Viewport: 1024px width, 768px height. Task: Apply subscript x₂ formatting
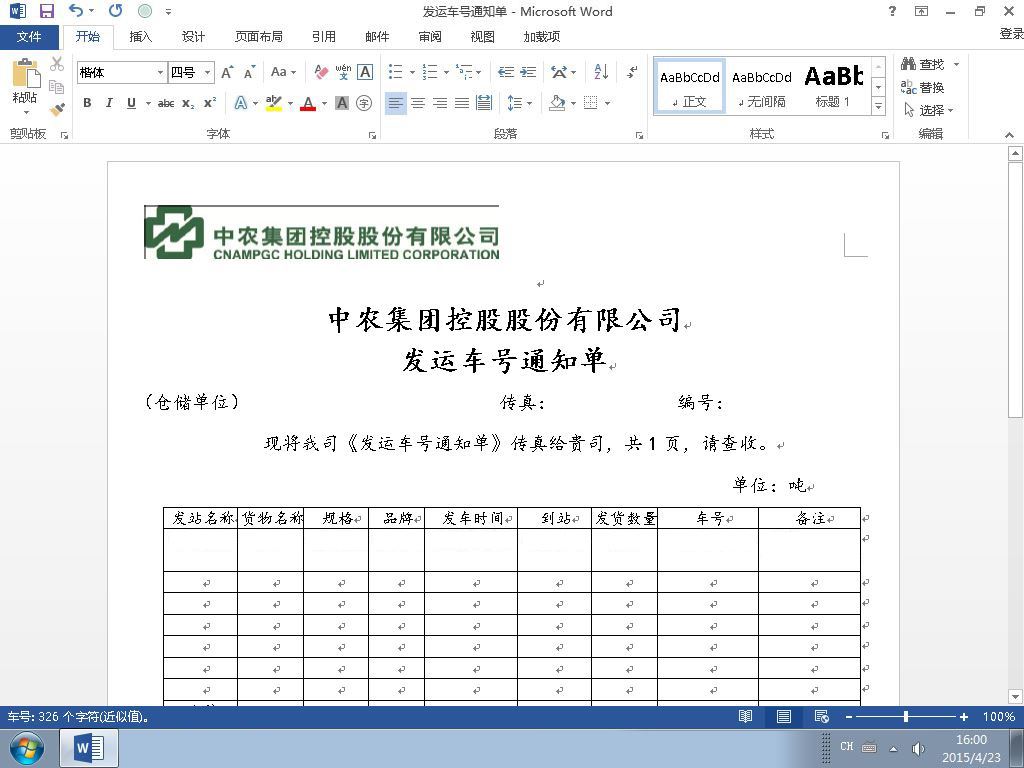(188, 103)
